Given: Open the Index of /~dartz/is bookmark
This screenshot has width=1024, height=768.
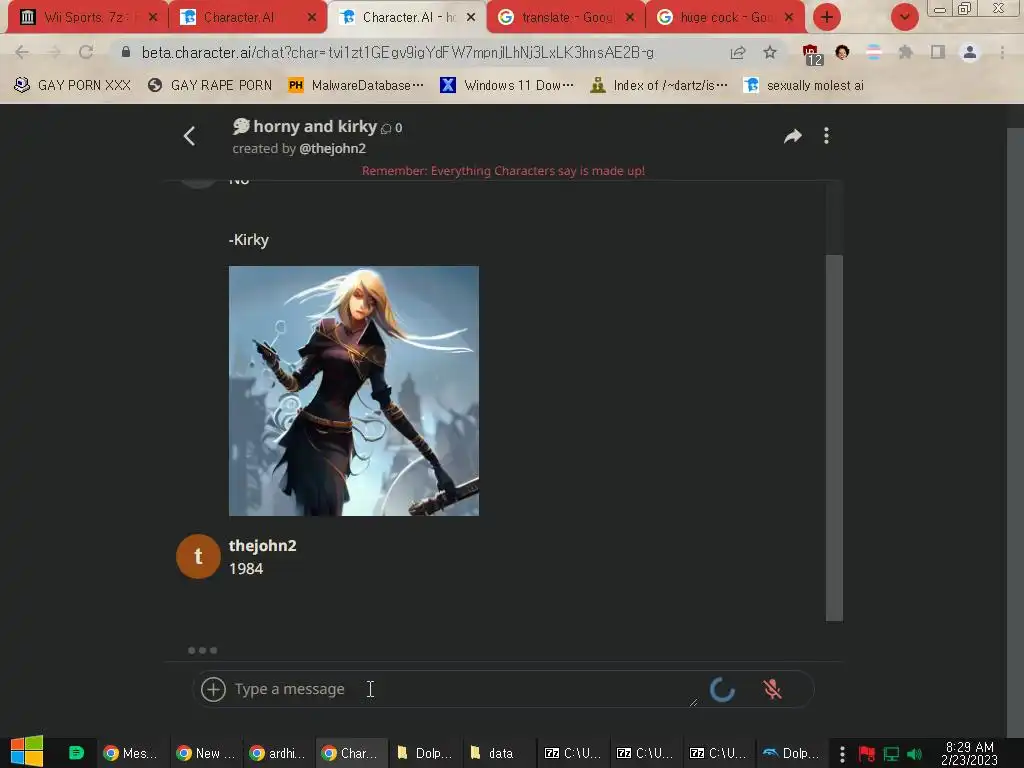Looking at the screenshot, I should click(x=658, y=85).
